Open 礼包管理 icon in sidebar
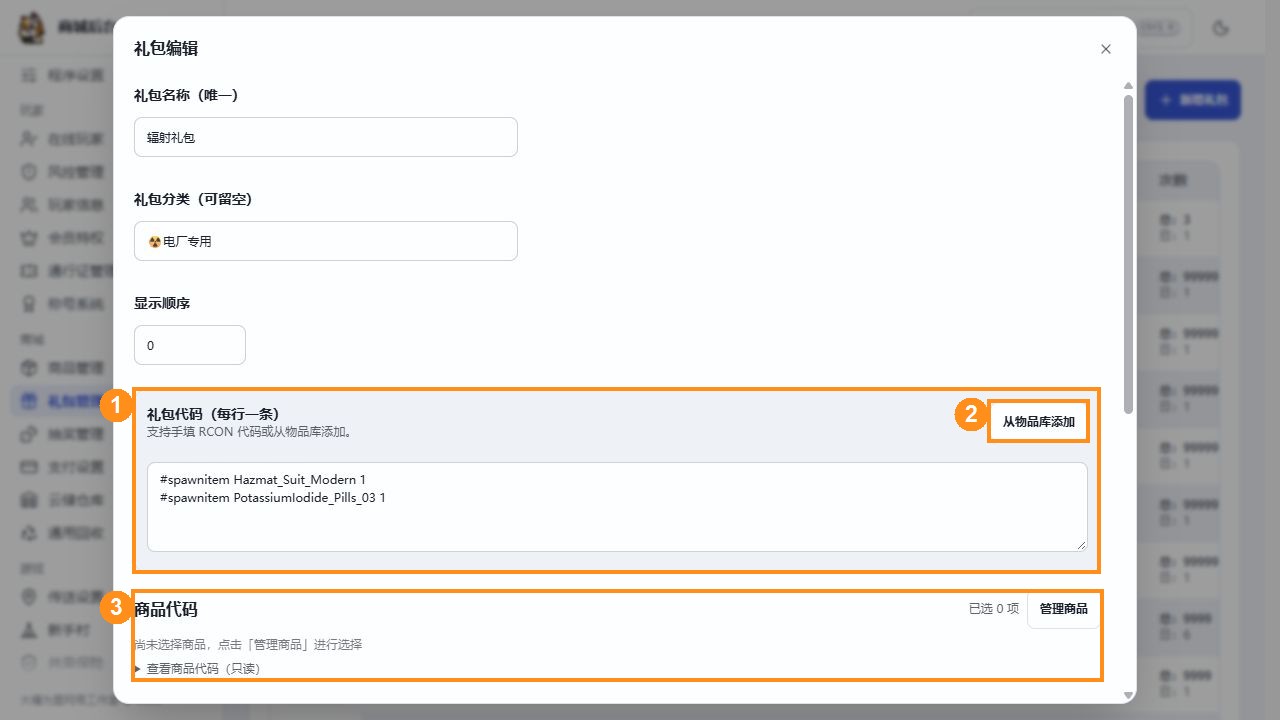The image size is (1280, 720). 29,402
